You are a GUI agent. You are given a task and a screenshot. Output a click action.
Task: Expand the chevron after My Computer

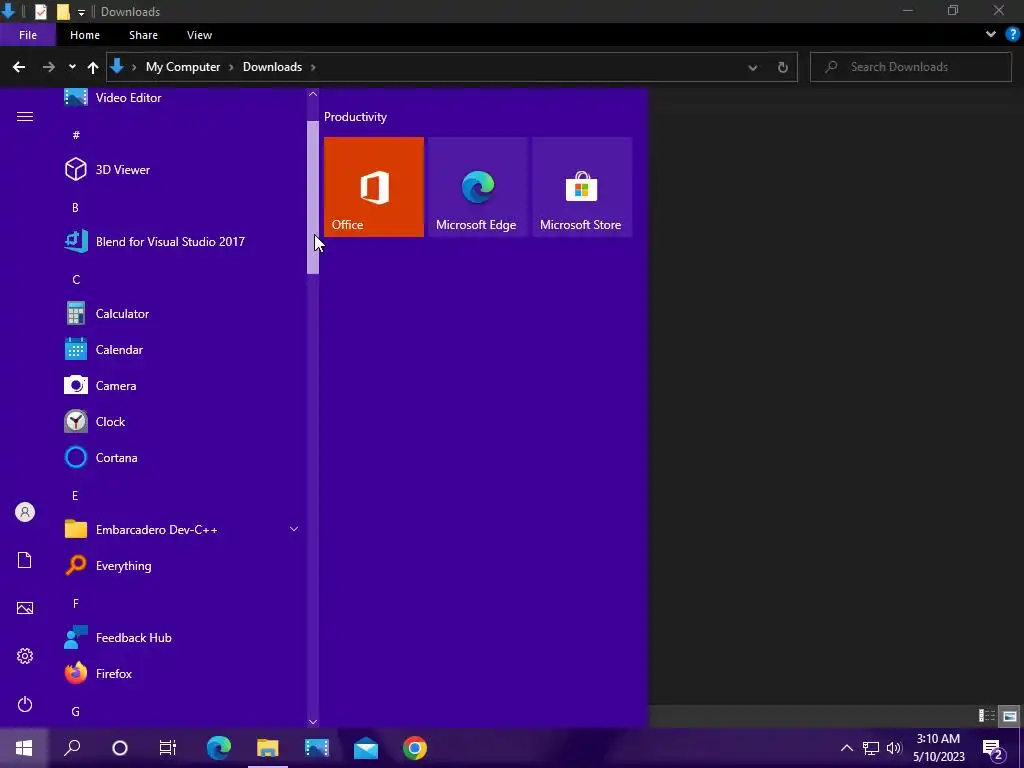point(231,67)
